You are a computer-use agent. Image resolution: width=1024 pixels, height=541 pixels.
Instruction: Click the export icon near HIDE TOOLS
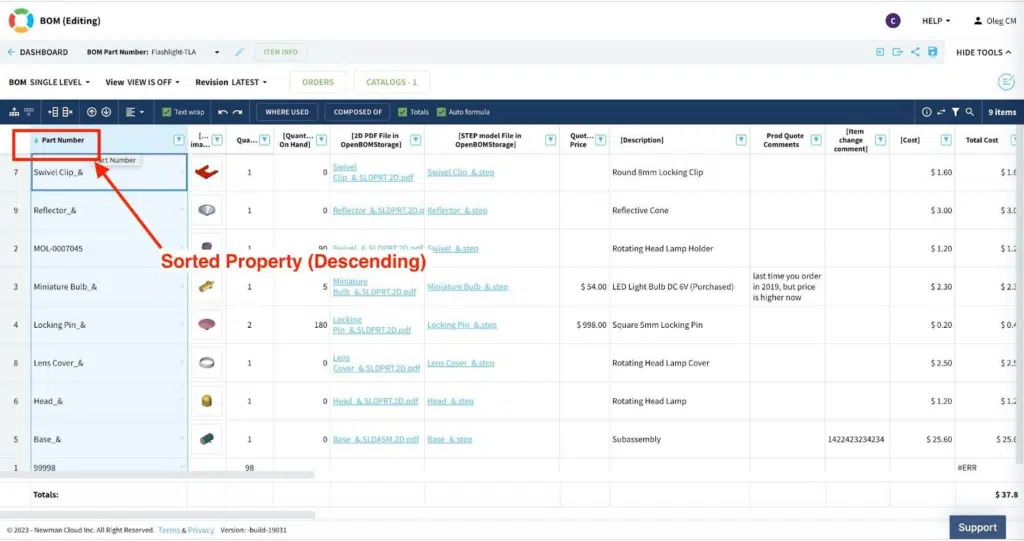897,52
